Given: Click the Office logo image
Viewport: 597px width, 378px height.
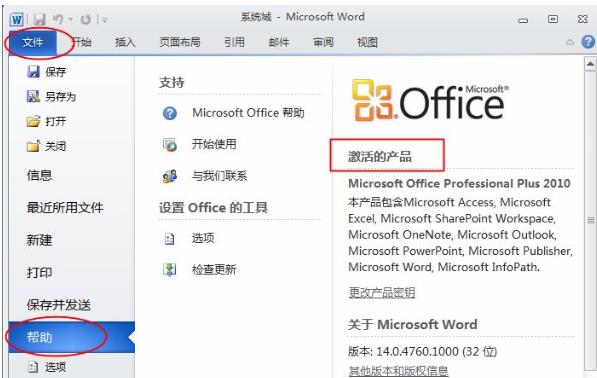Looking at the screenshot, I should pyautogui.click(x=430, y=100).
